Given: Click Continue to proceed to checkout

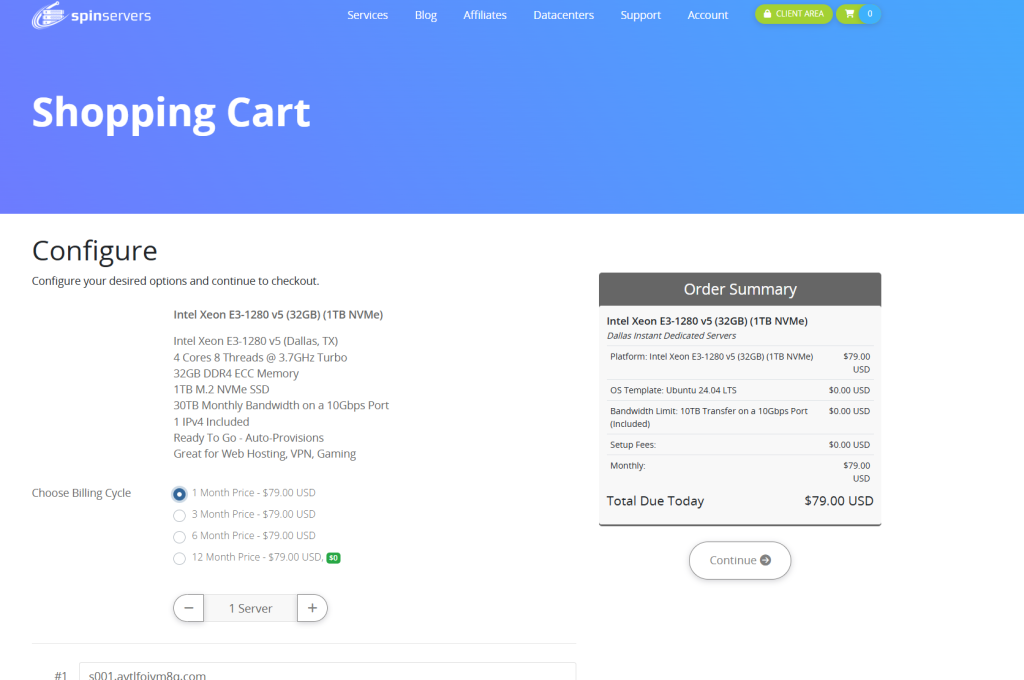Looking at the screenshot, I should [x=740, y=560].
